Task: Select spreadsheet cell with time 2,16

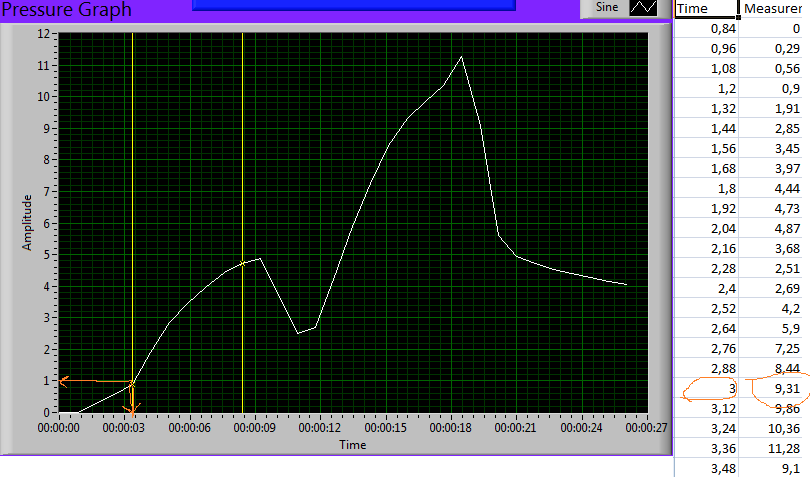Action: [x=707, y=249]
